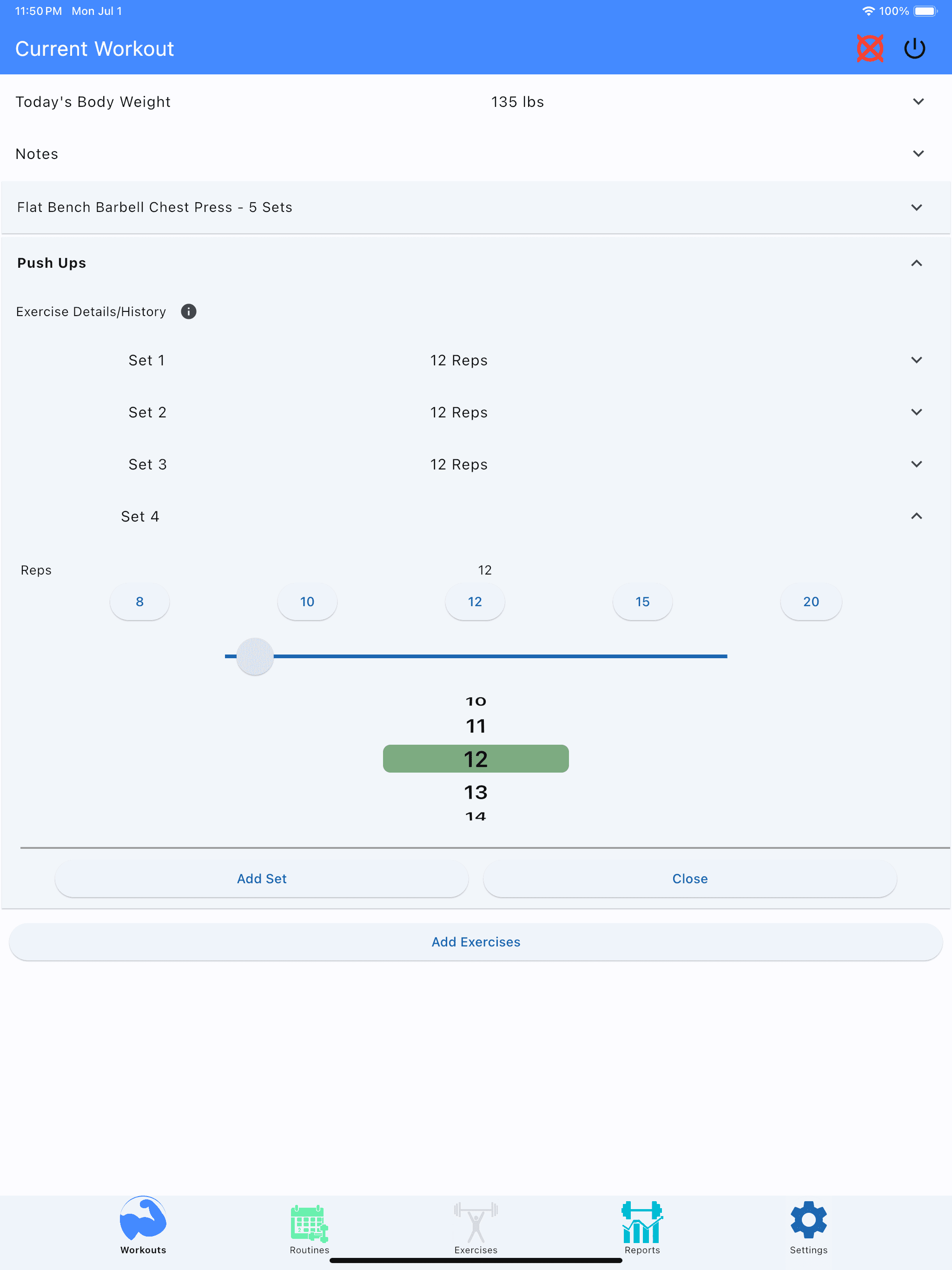Tap the Add Set button
The image size is (952, 1270).
(262, 878)
